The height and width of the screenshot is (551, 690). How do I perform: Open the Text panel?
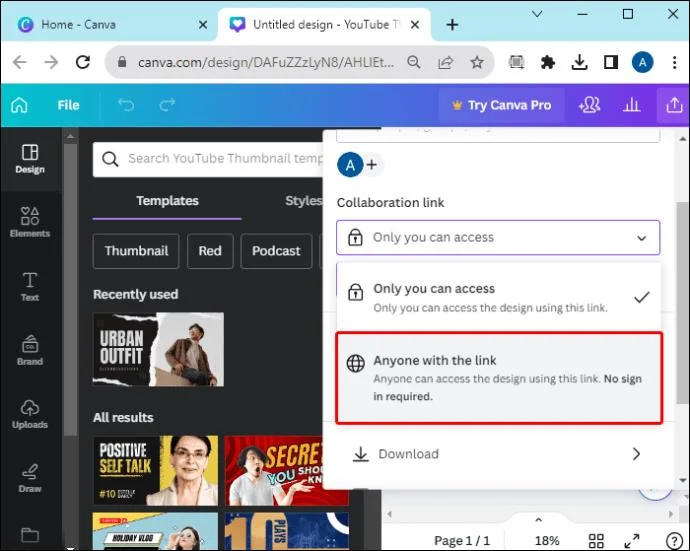pyautogui.click(x=30, y=287)
